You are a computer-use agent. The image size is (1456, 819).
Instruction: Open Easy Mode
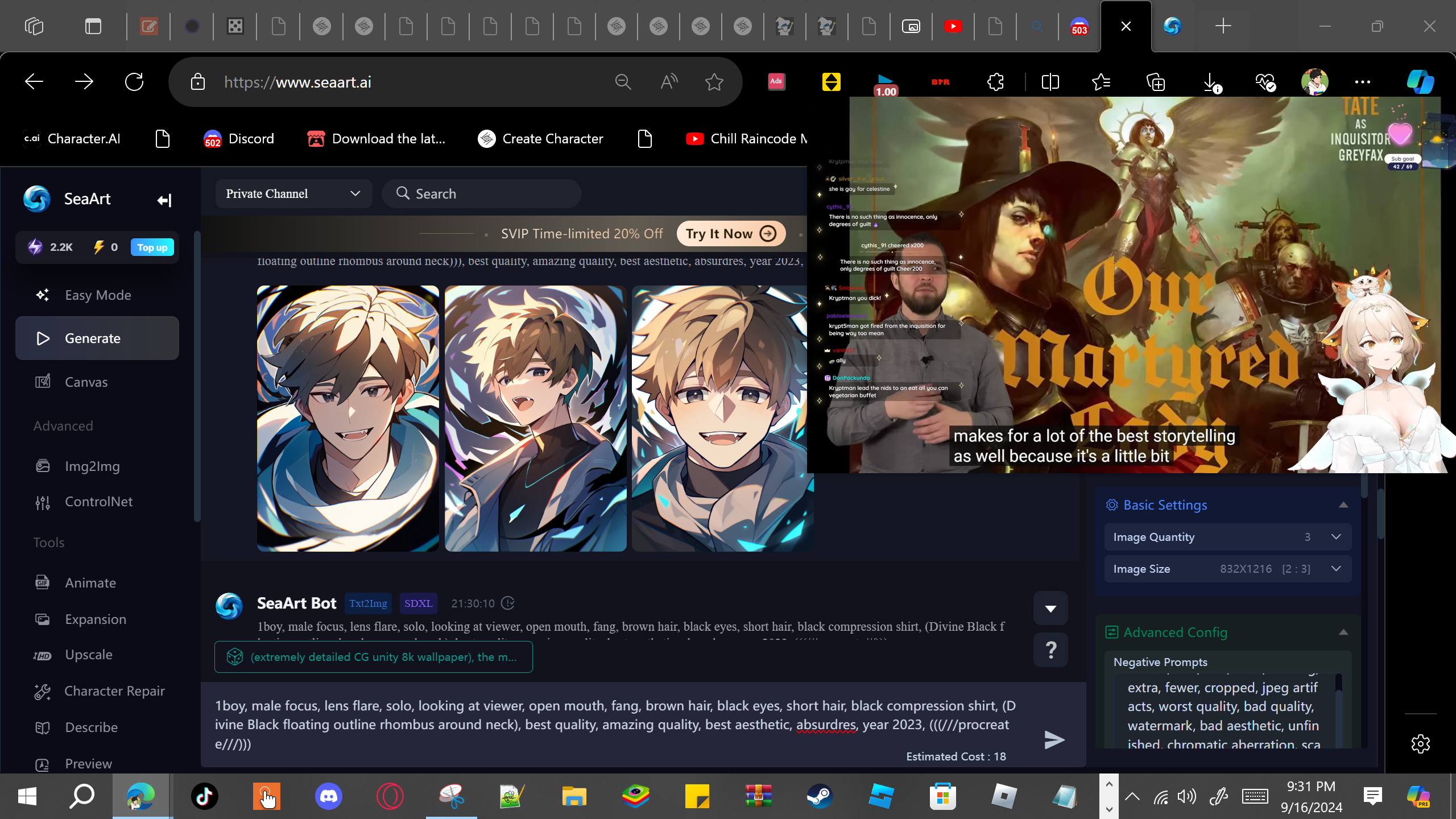(x=97, y=295)
